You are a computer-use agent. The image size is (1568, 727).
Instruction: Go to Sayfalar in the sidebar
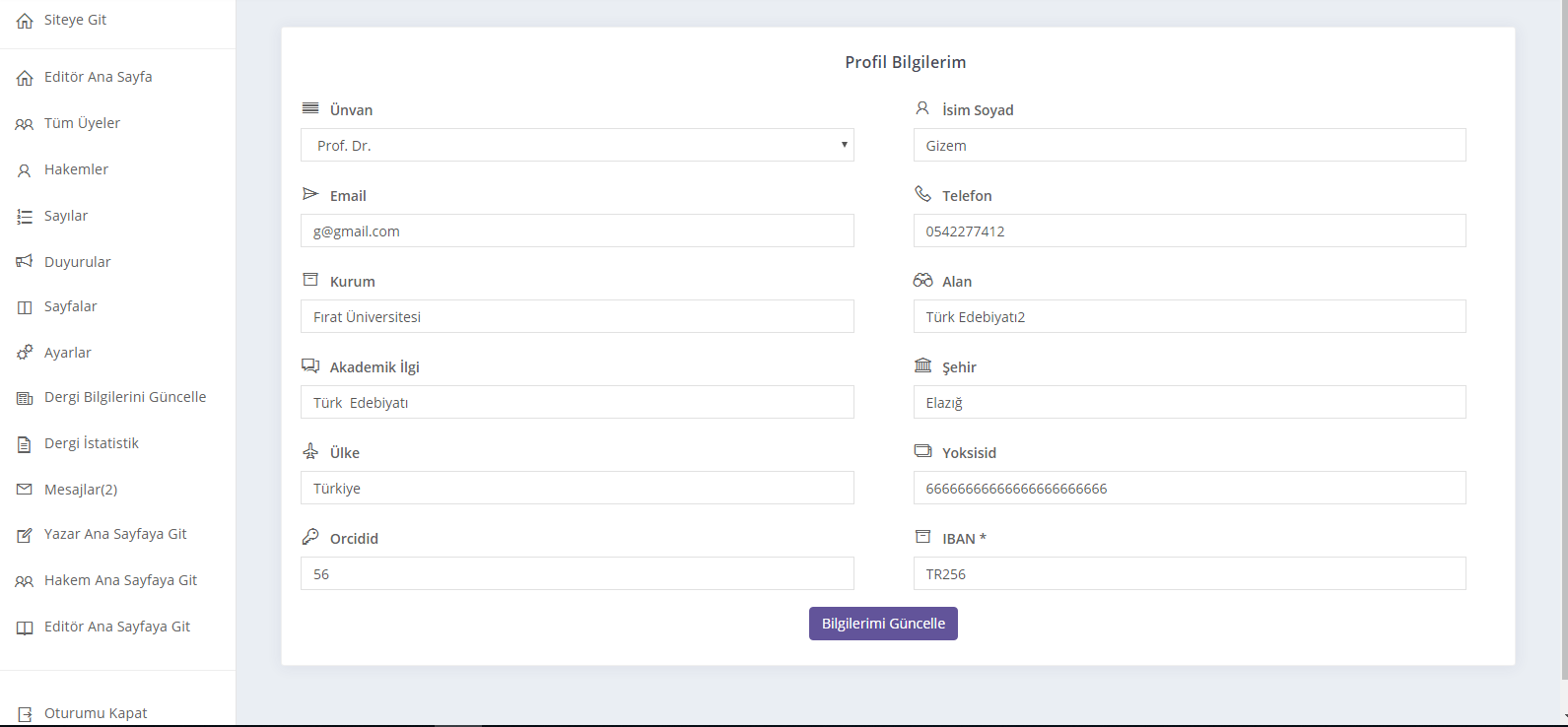[70, 306]
